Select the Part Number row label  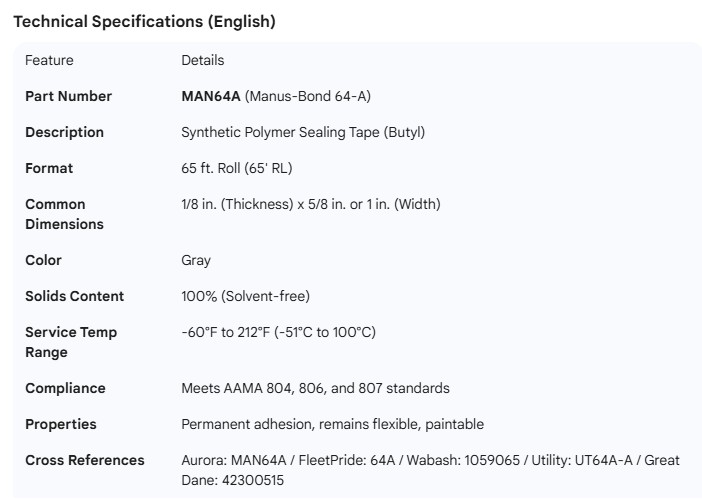pyautogui.click(x=68, y=96)
